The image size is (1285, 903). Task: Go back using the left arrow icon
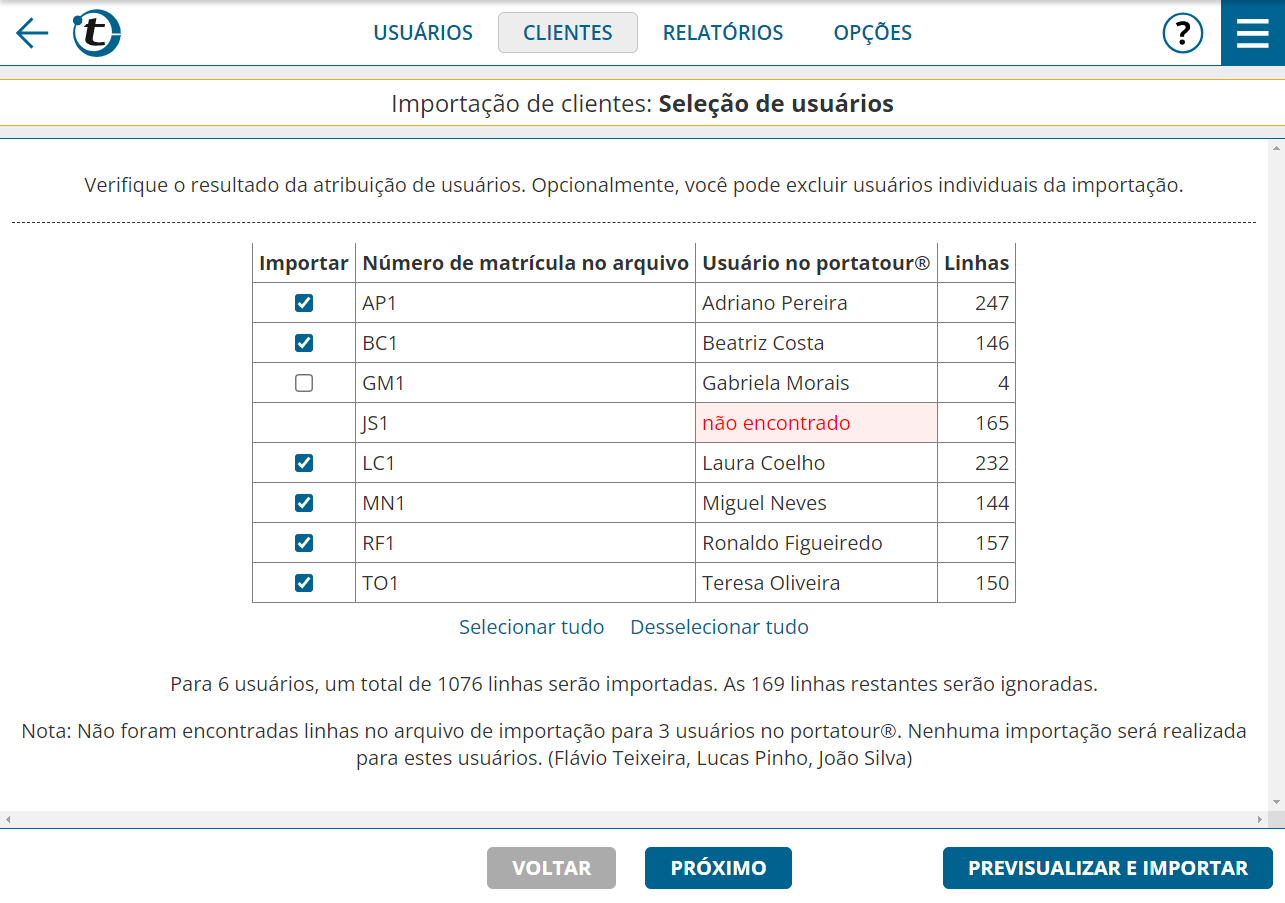pos(32,33)
